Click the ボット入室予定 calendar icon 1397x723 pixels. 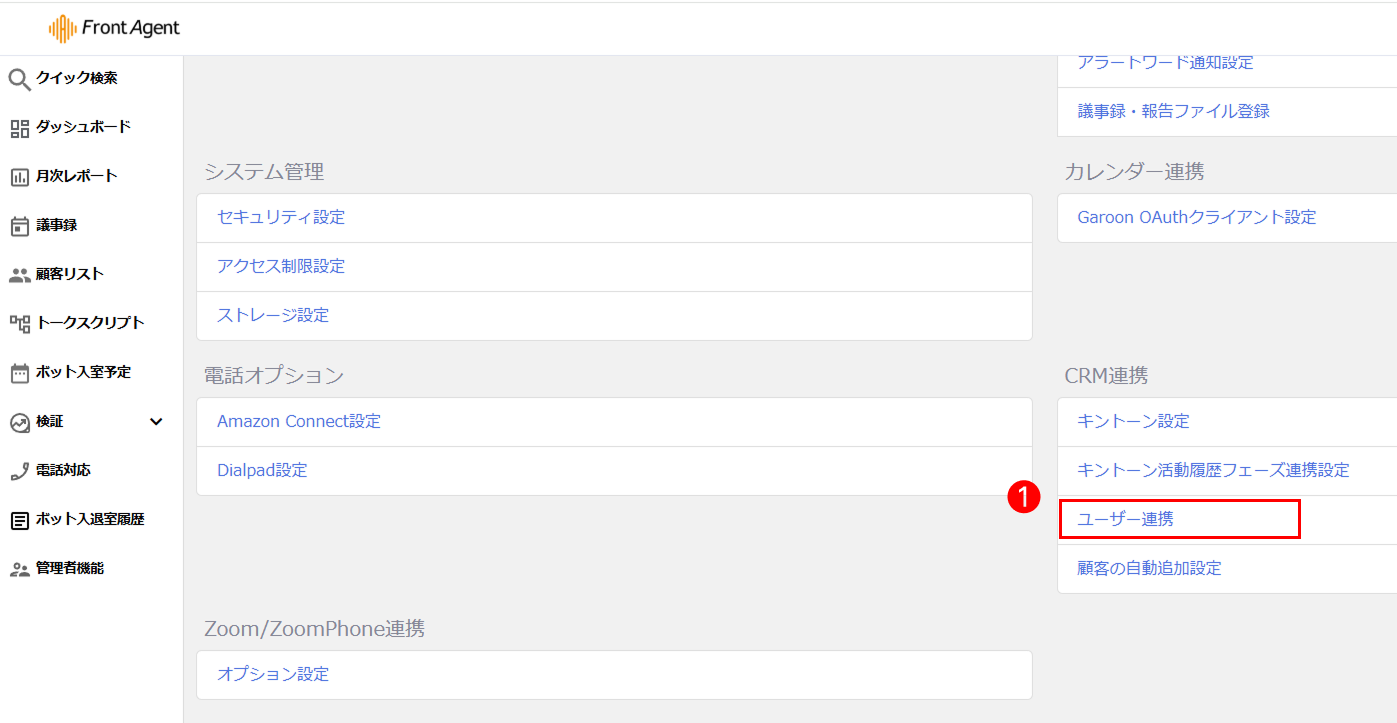pos(20,373)
